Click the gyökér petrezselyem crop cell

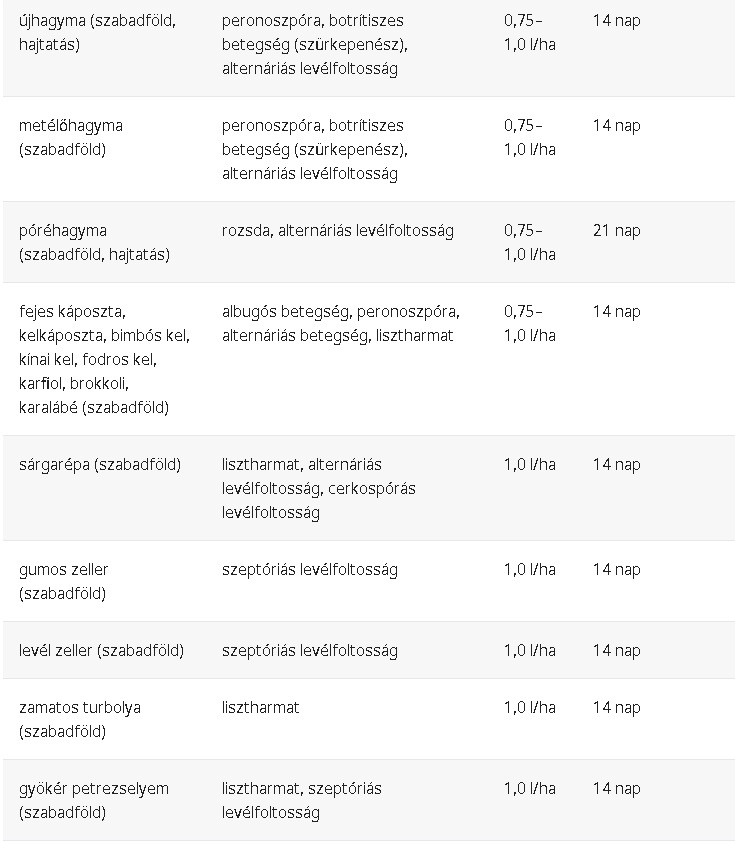click(94, 800)
